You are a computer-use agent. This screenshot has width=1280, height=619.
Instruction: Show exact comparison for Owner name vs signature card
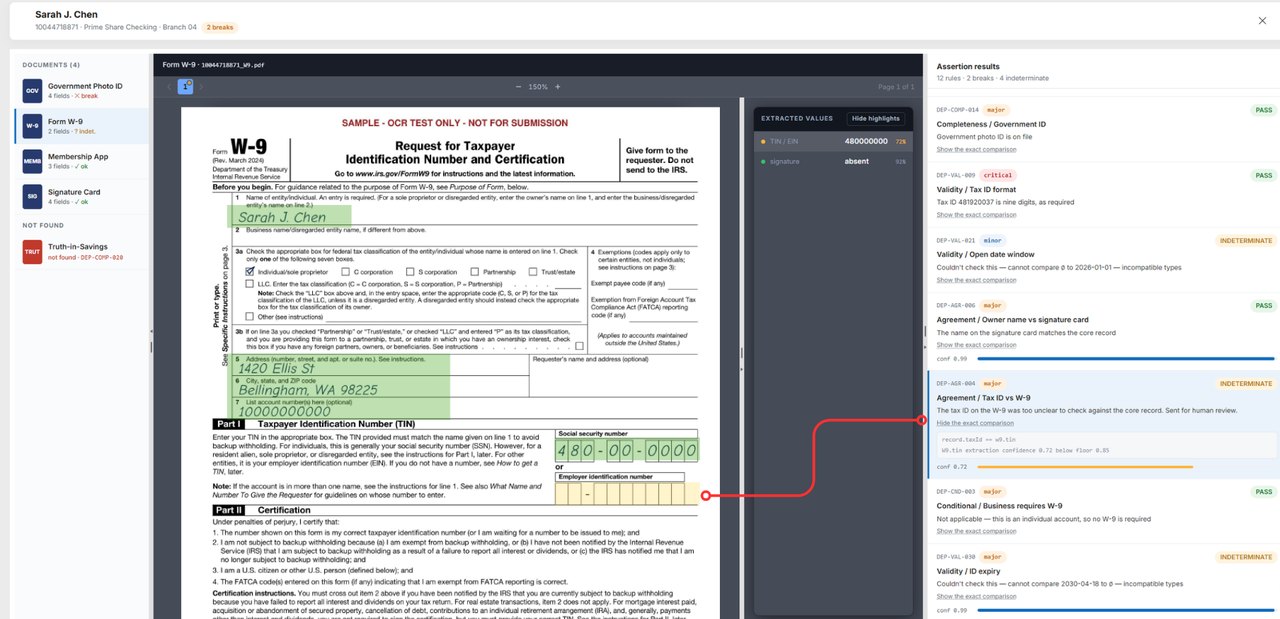click(x=976, y=344)
